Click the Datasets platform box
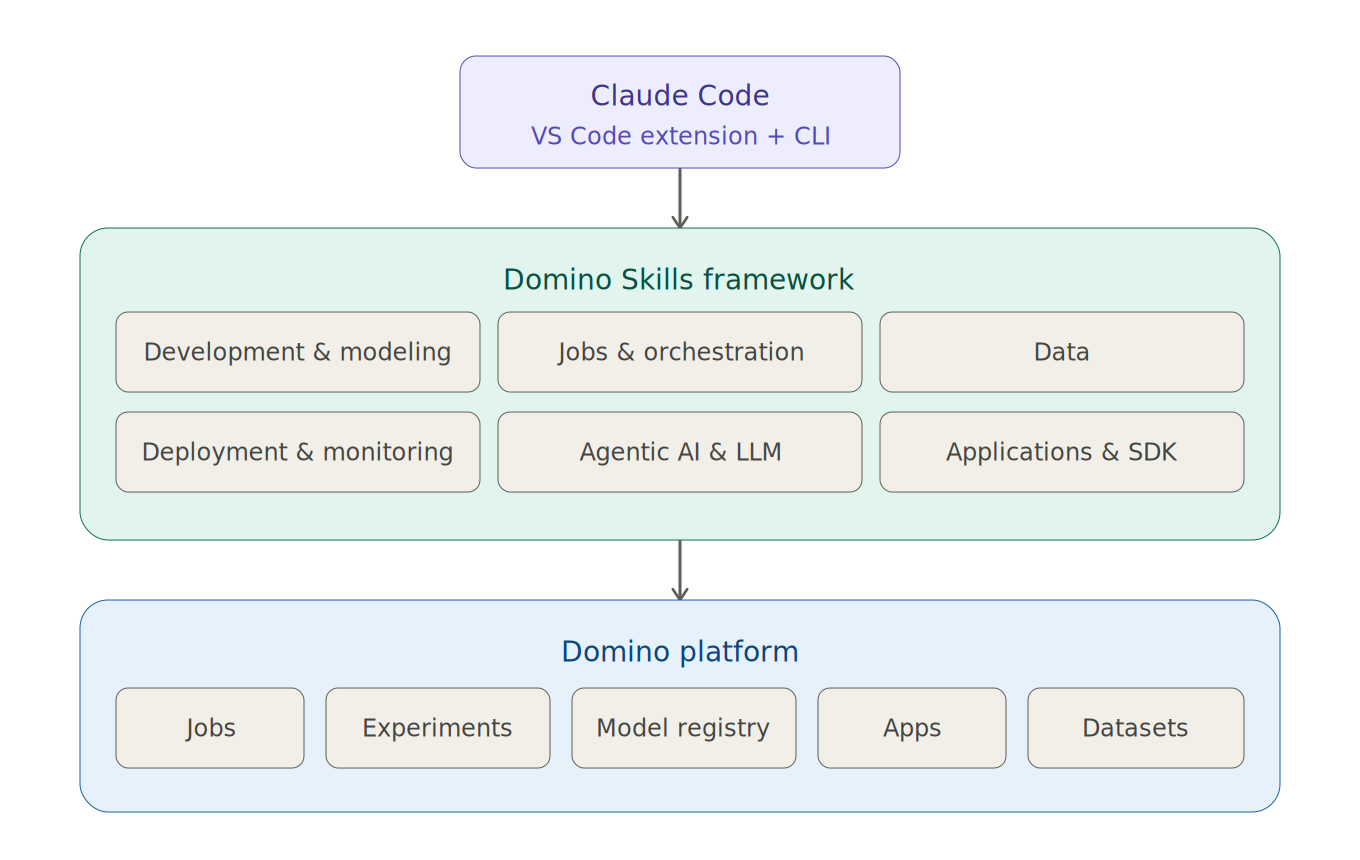The width and height of the screenshot is (1360, 860). 1135,728
